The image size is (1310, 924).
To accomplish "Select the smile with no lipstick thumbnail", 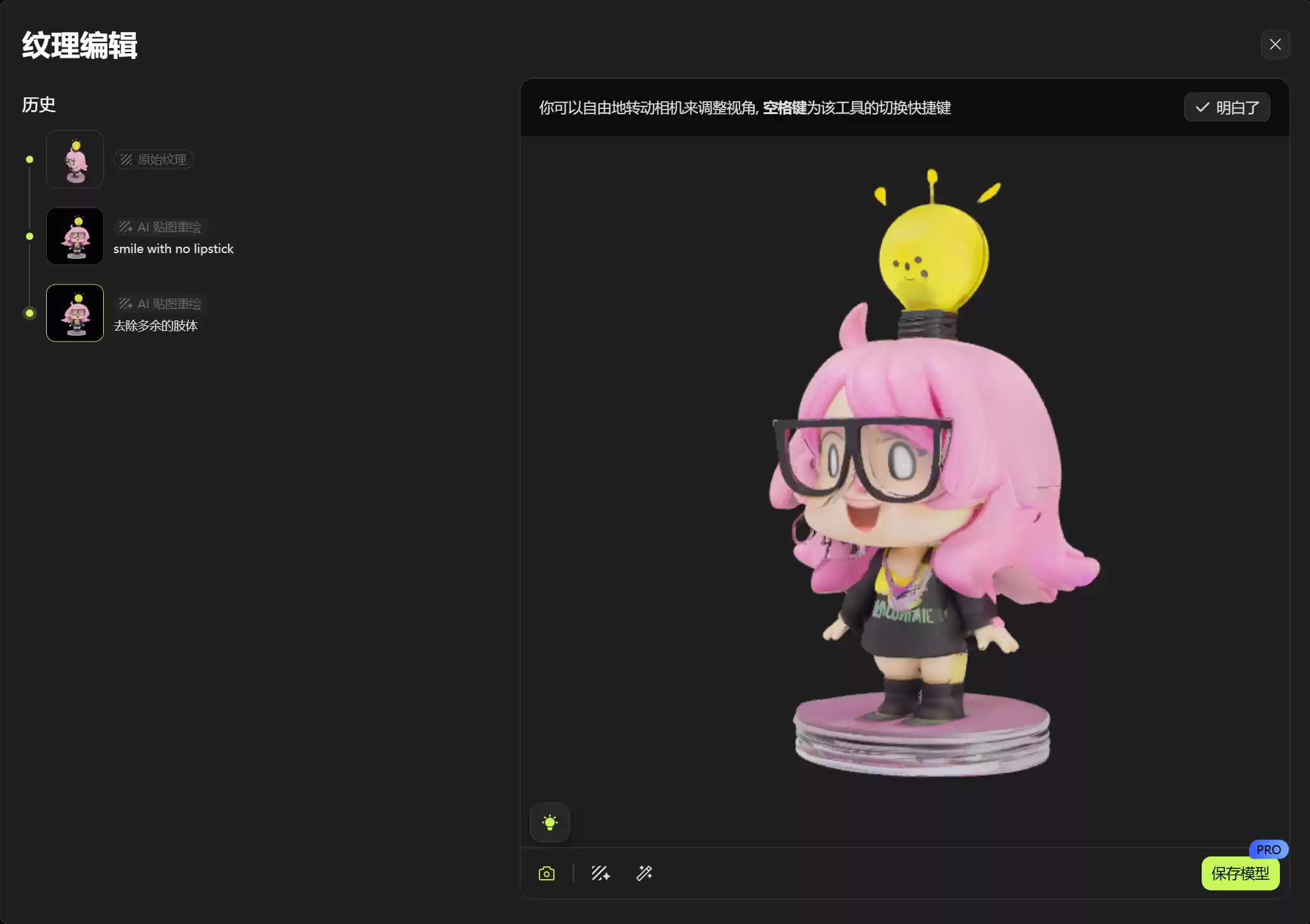I will [x=75, y=236].
